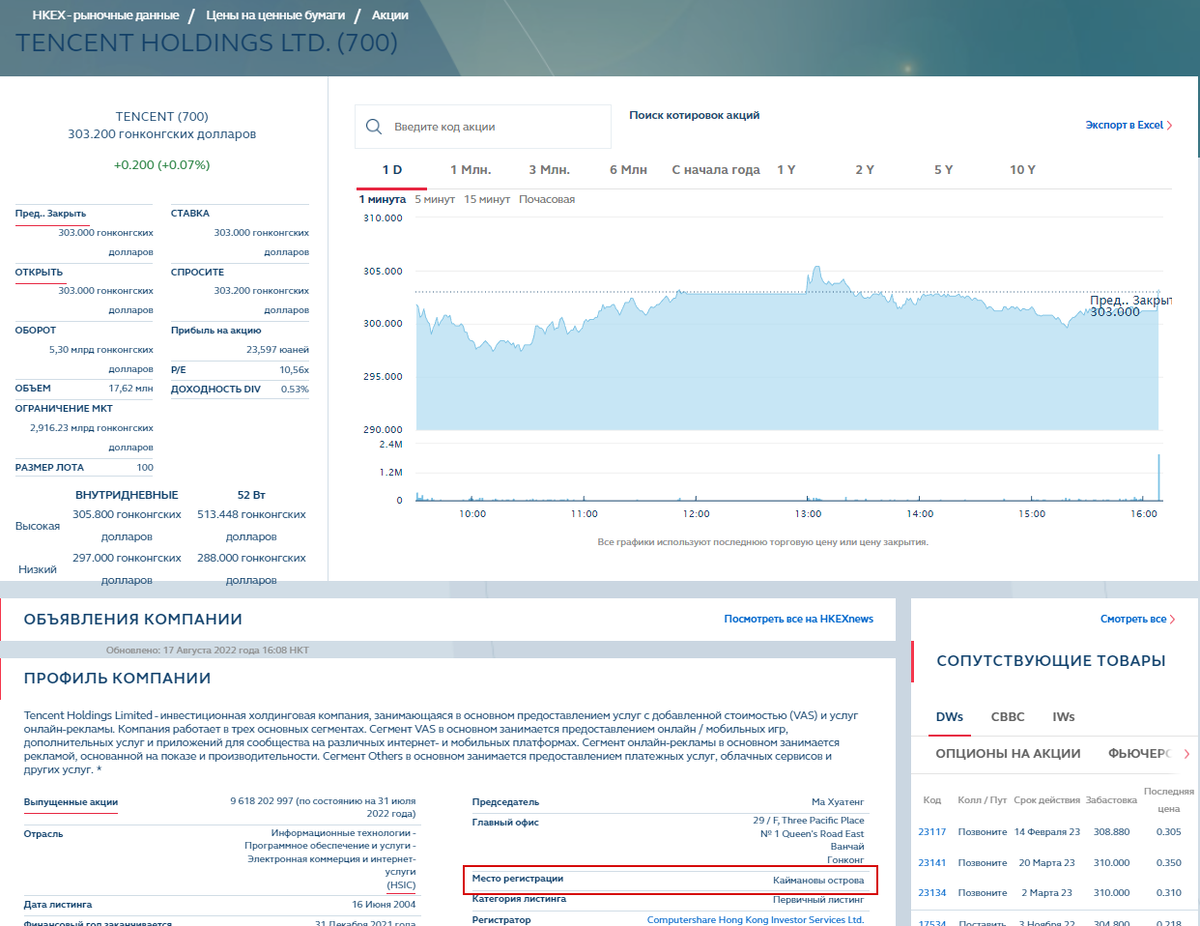Select the 6 Млн period tab
This screenshot has height=926, width=1200.
(629, 170)
